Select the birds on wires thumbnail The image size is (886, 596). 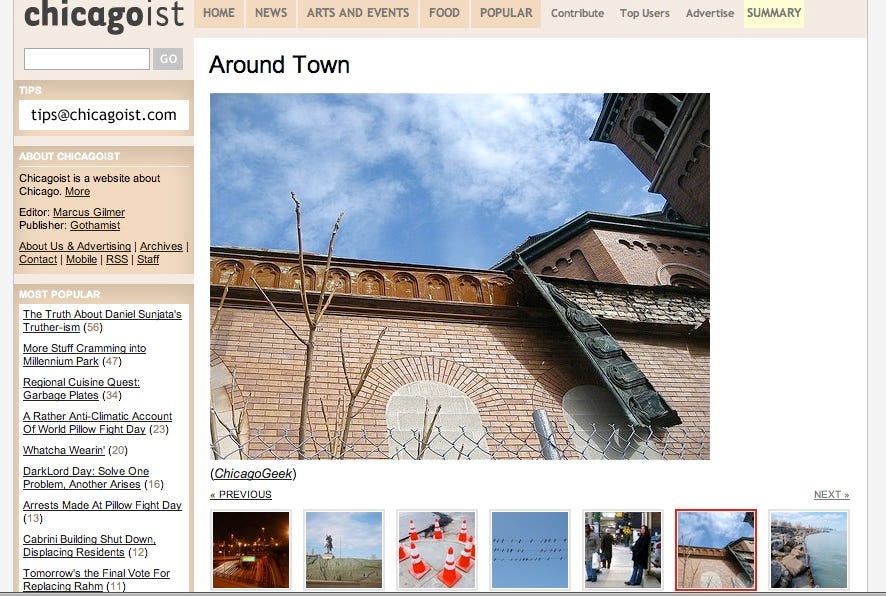pos(529,550)
